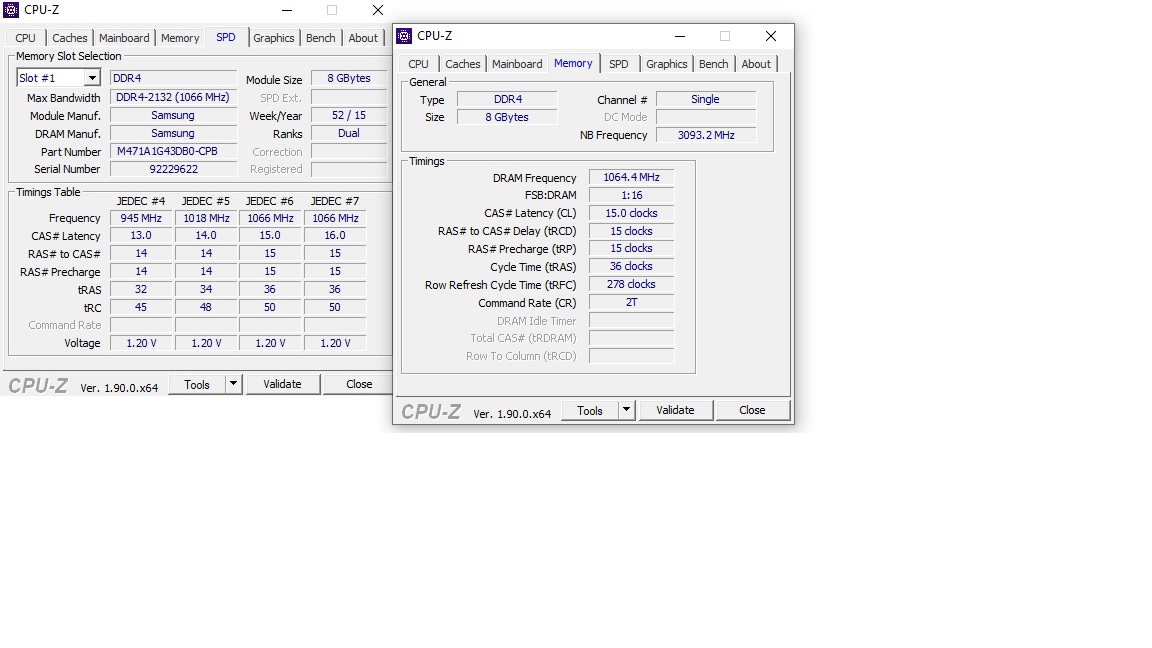
Task: Click JEDEC #6 column header
Action: click(x=270, y=201)
